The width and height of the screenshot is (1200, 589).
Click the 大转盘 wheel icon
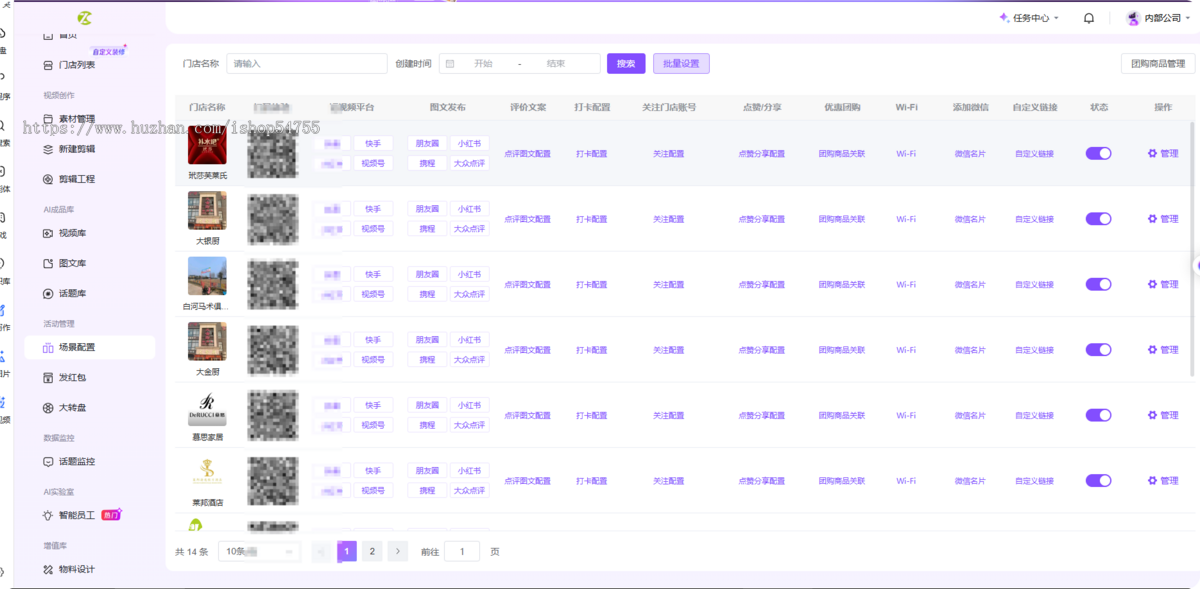point(48,407)
